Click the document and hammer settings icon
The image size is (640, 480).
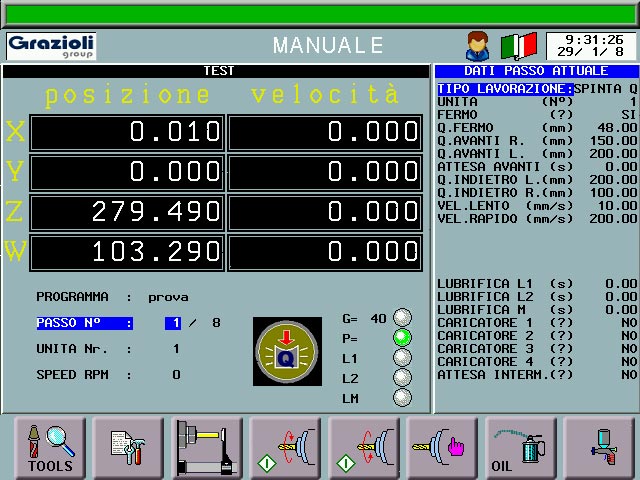[x=128, y=447]
